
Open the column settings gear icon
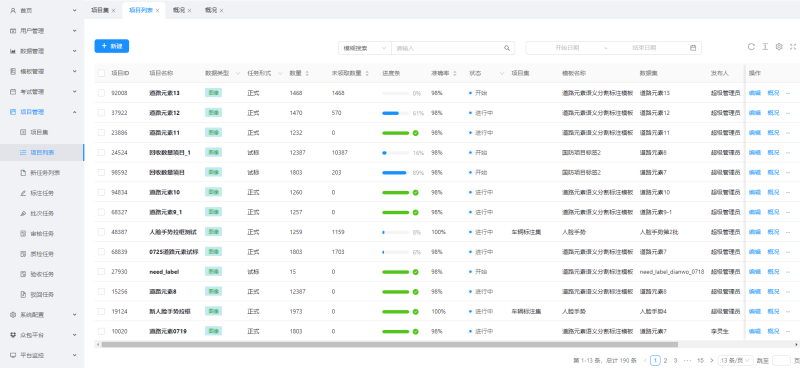pyautogui.click(x=779, y=47)
